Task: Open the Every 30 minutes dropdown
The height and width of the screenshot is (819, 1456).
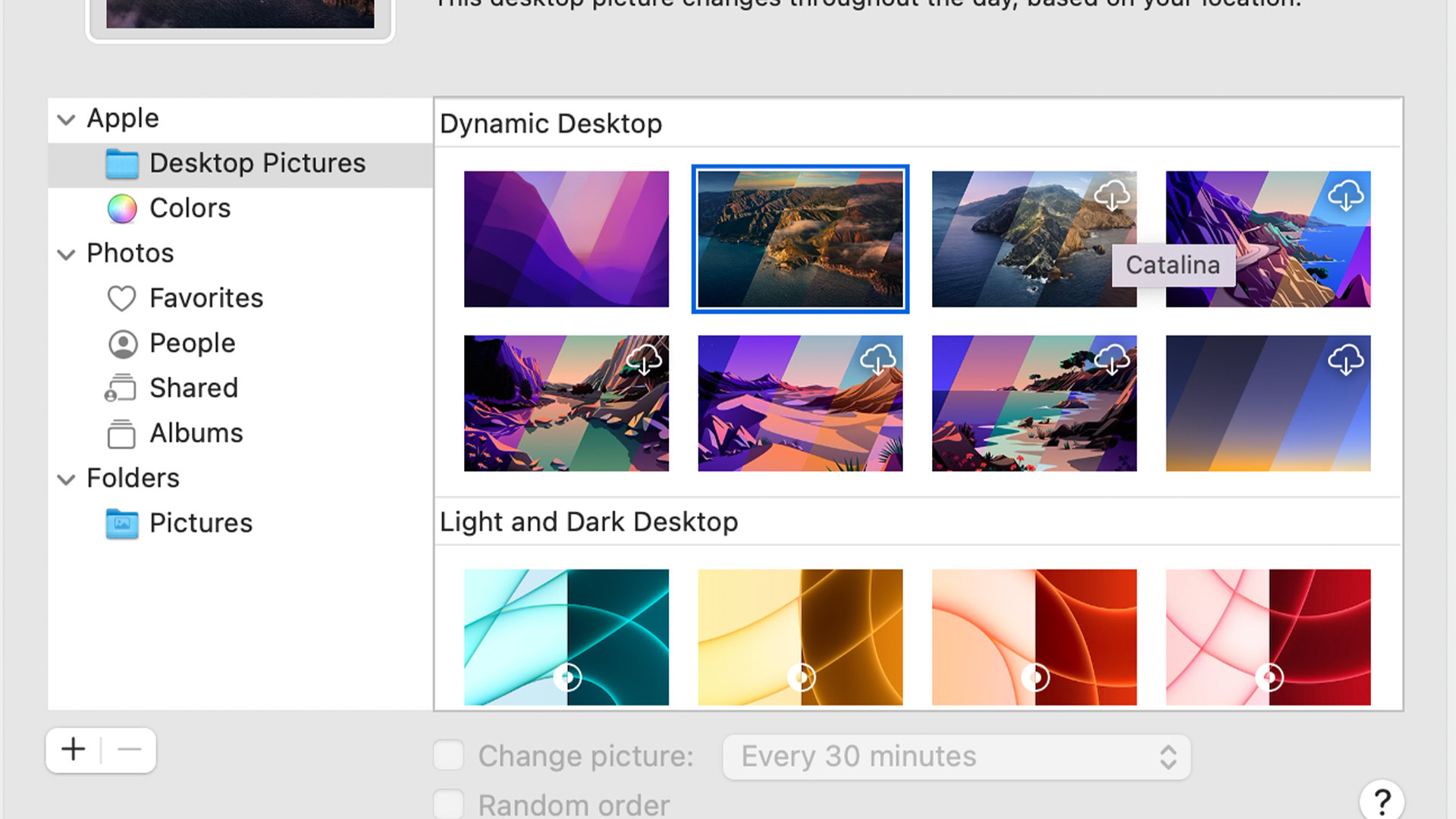Action: (955, 757)
